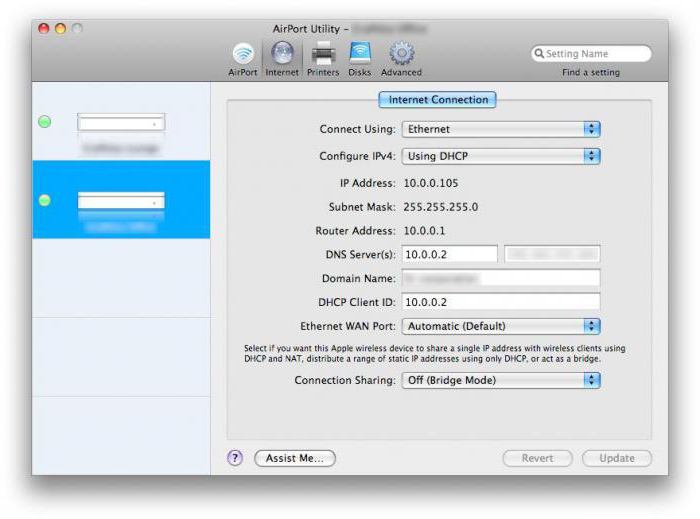Click the Assist Me button
This screenshot has width=700, height=519.
tap(295, 458)
